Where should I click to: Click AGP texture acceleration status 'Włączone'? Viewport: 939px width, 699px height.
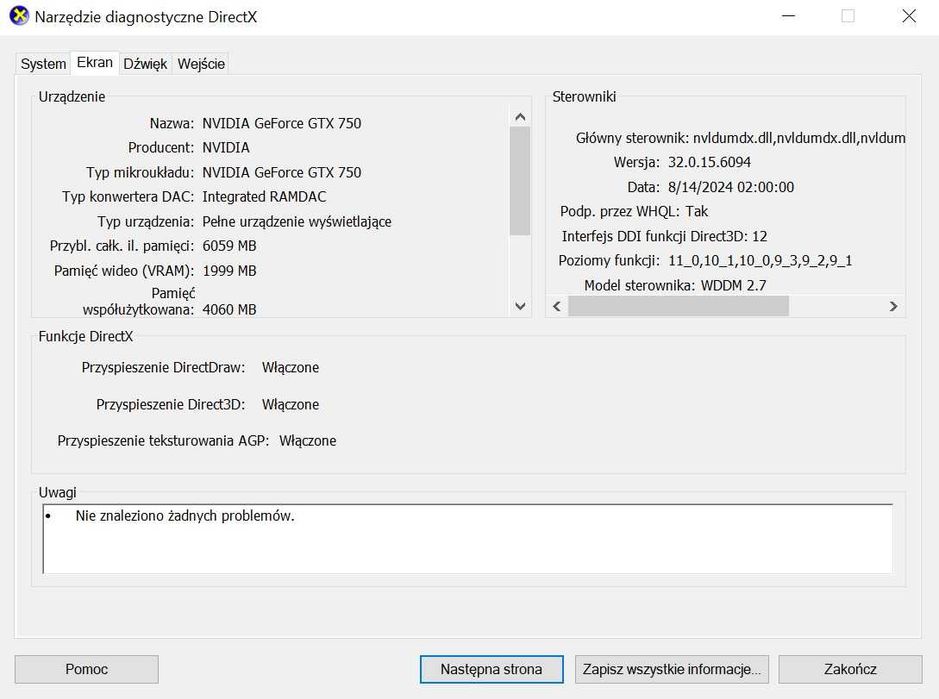[x=308, y=441]
